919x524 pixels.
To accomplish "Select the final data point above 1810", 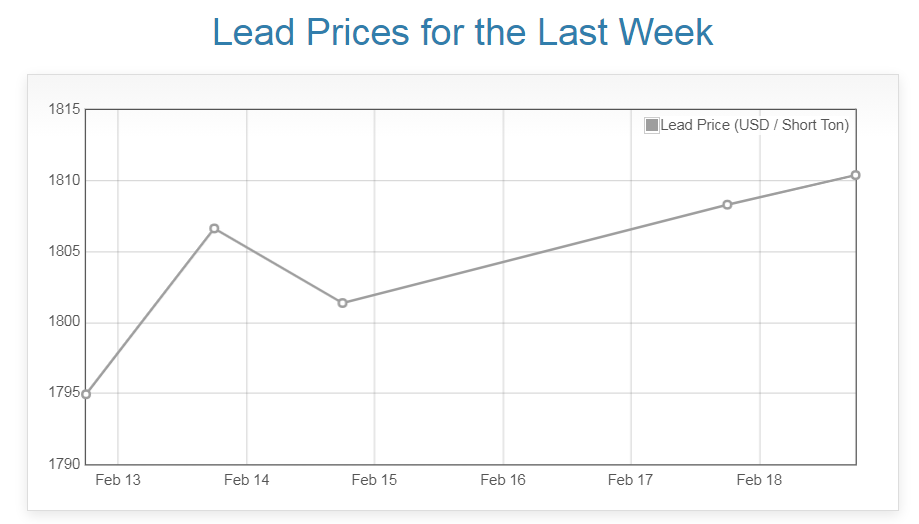I will 855,175.
